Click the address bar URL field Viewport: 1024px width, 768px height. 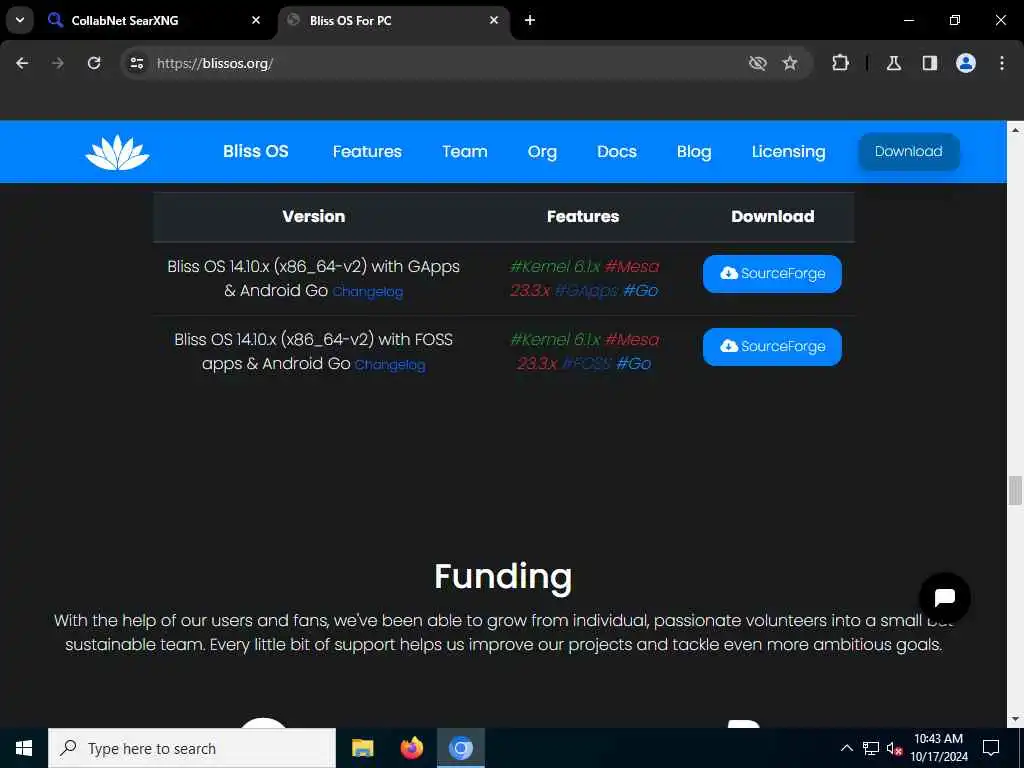pos(431,63)
